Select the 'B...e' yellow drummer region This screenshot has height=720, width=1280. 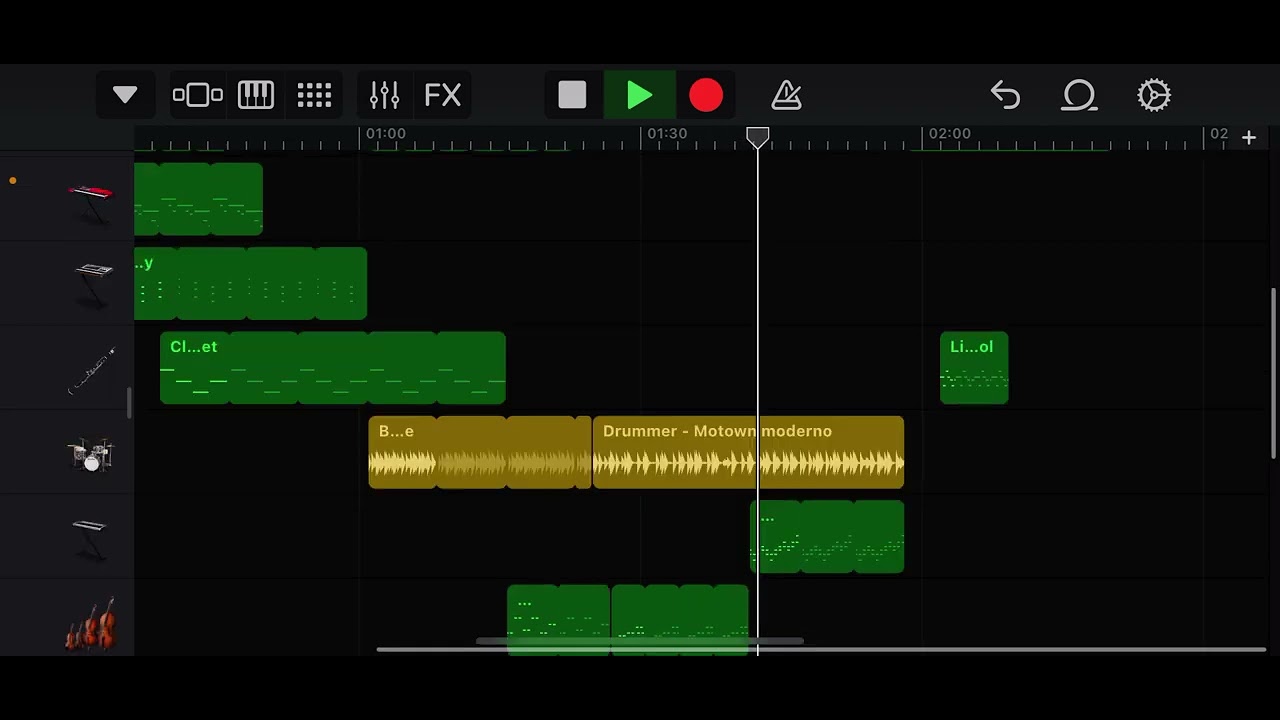click(x=480, y=452)
